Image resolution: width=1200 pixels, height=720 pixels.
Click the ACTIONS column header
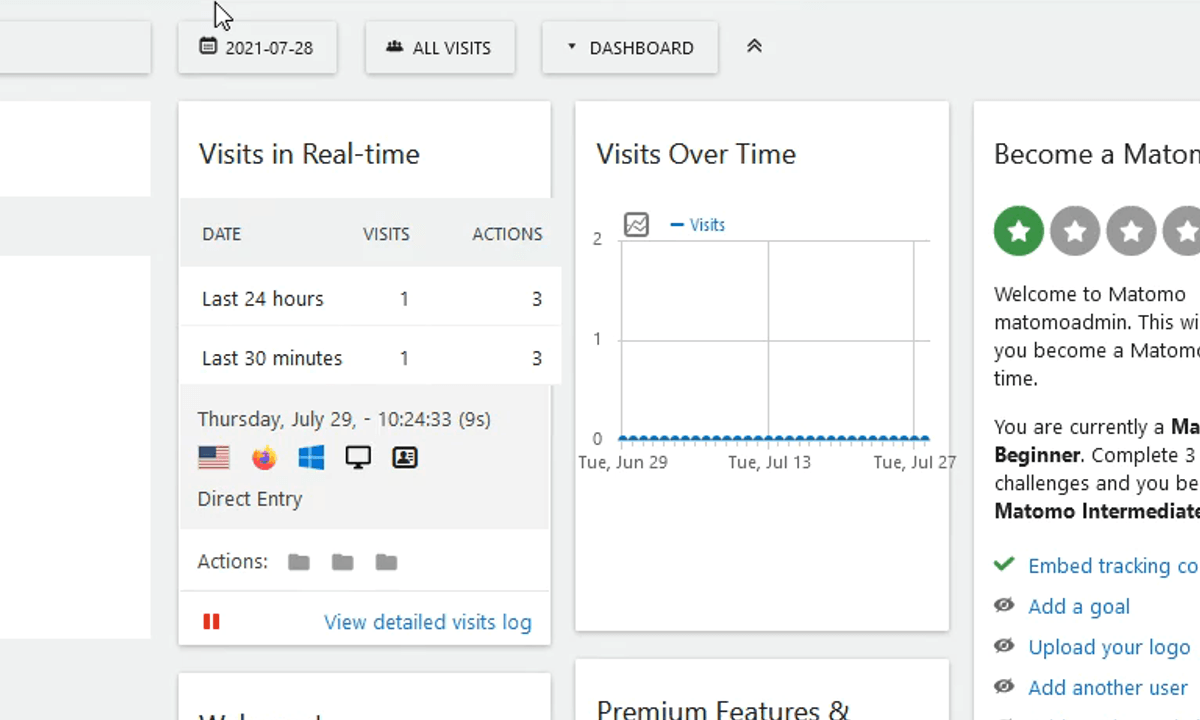pyautogui.click(x=507, y=234)
